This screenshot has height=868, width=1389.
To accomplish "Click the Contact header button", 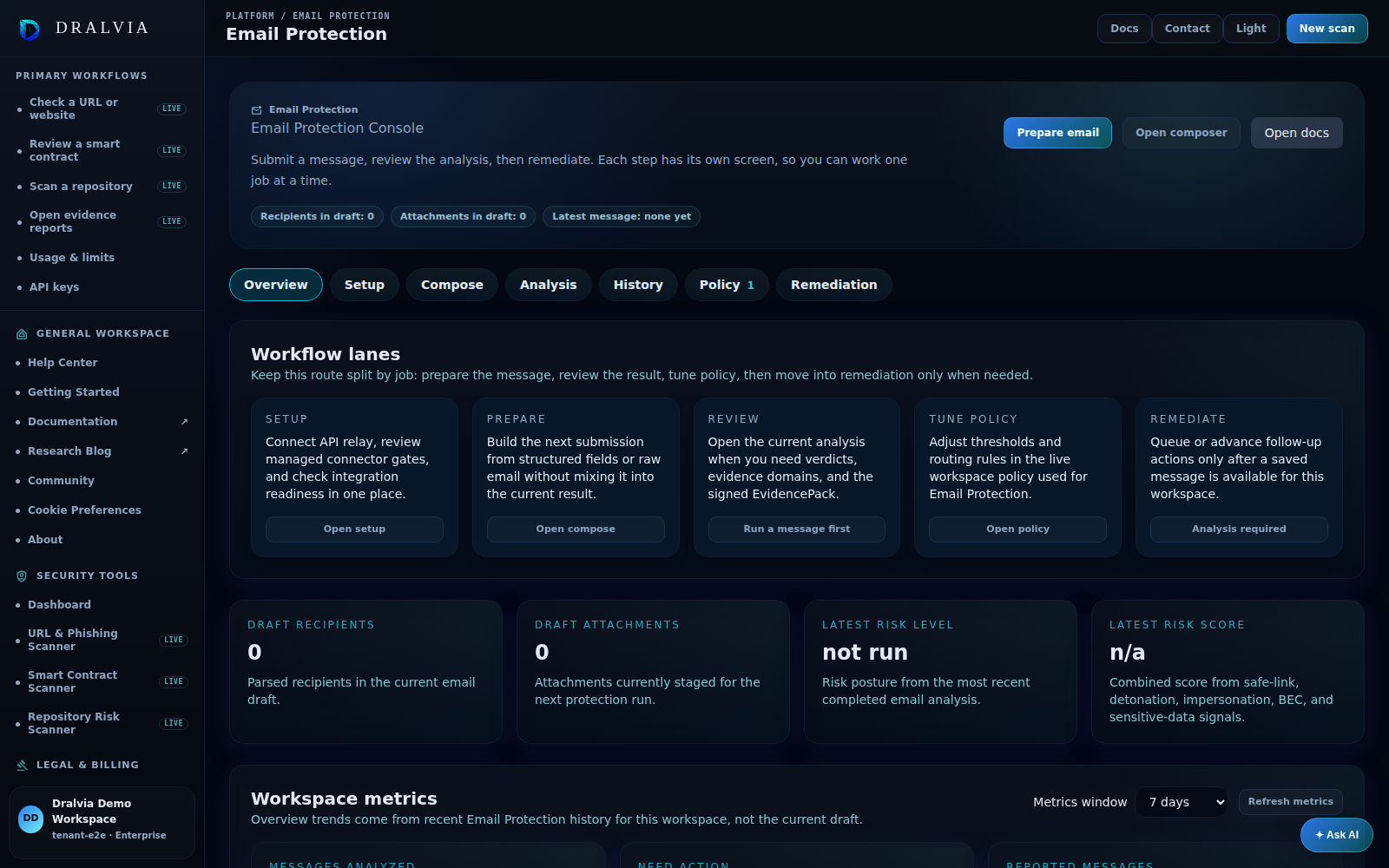I will [x=1188, y=29].
